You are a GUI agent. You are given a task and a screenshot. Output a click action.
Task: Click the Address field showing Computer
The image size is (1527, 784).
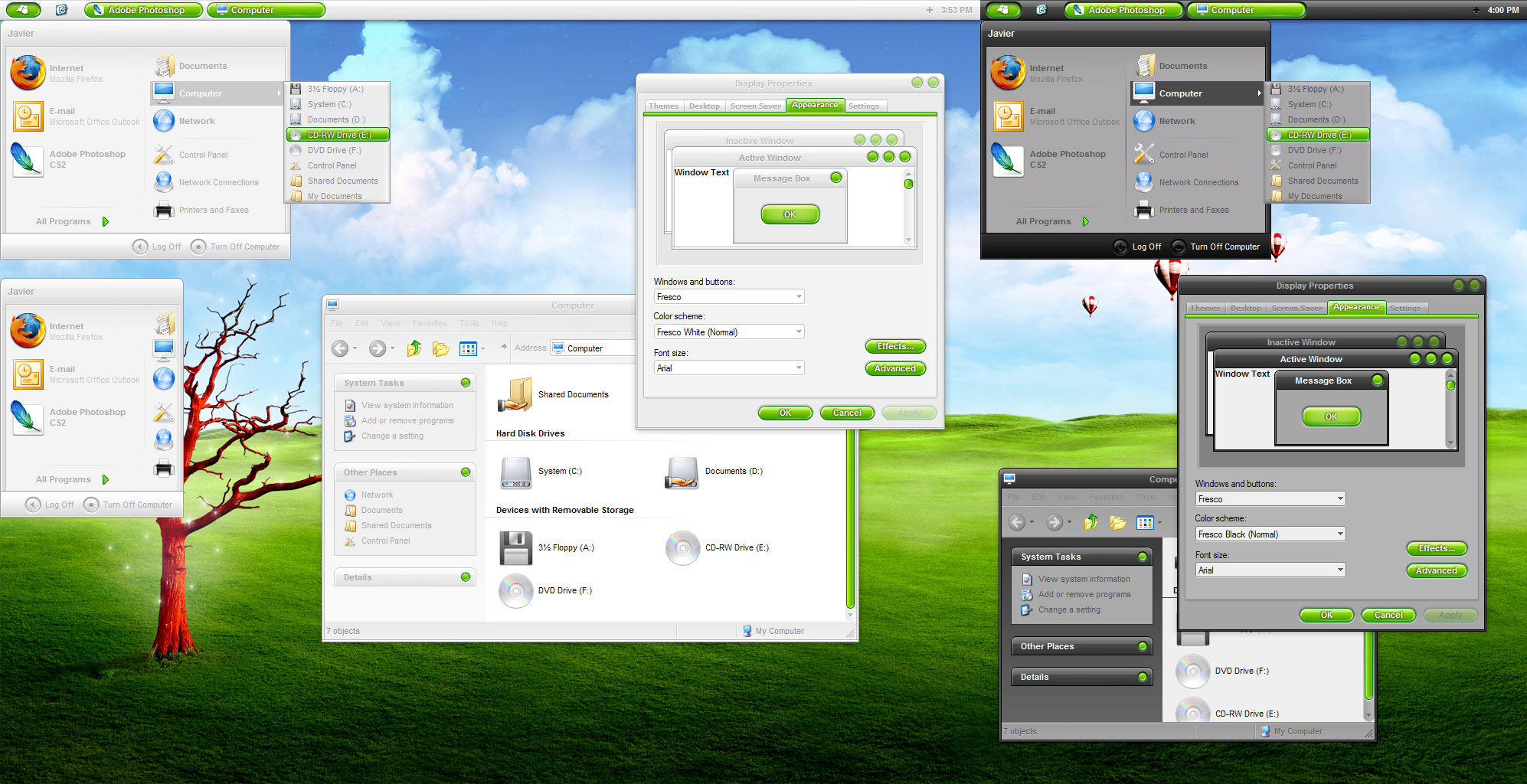pyautogui.click(x=593, y=348)
